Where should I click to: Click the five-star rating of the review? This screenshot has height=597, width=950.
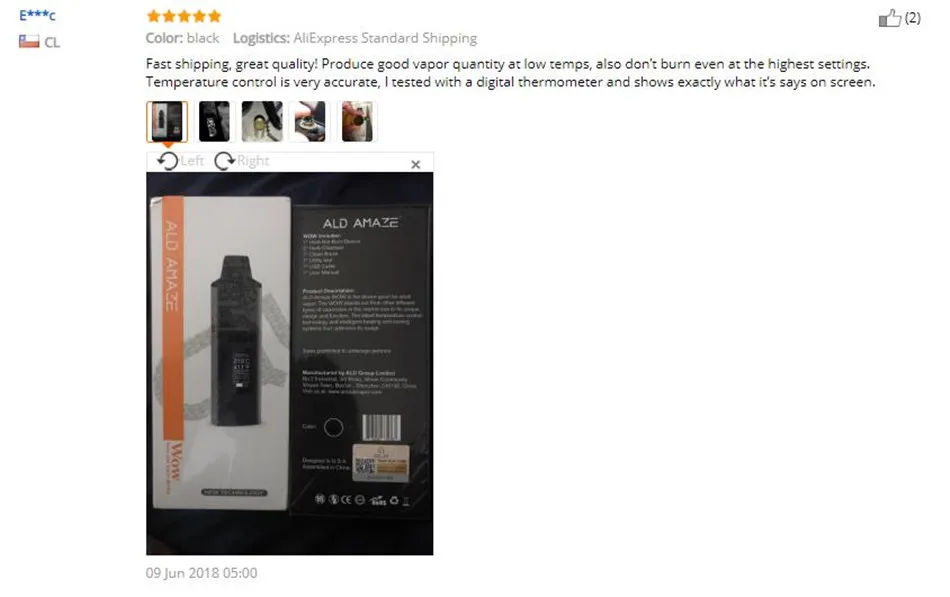point(184,16)
